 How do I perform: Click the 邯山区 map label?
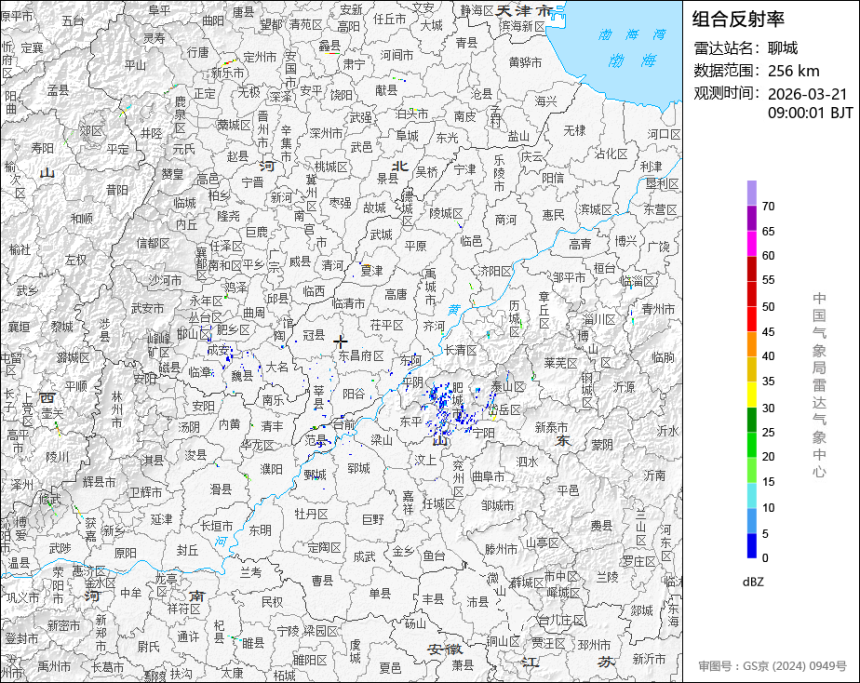pos(194,334)
